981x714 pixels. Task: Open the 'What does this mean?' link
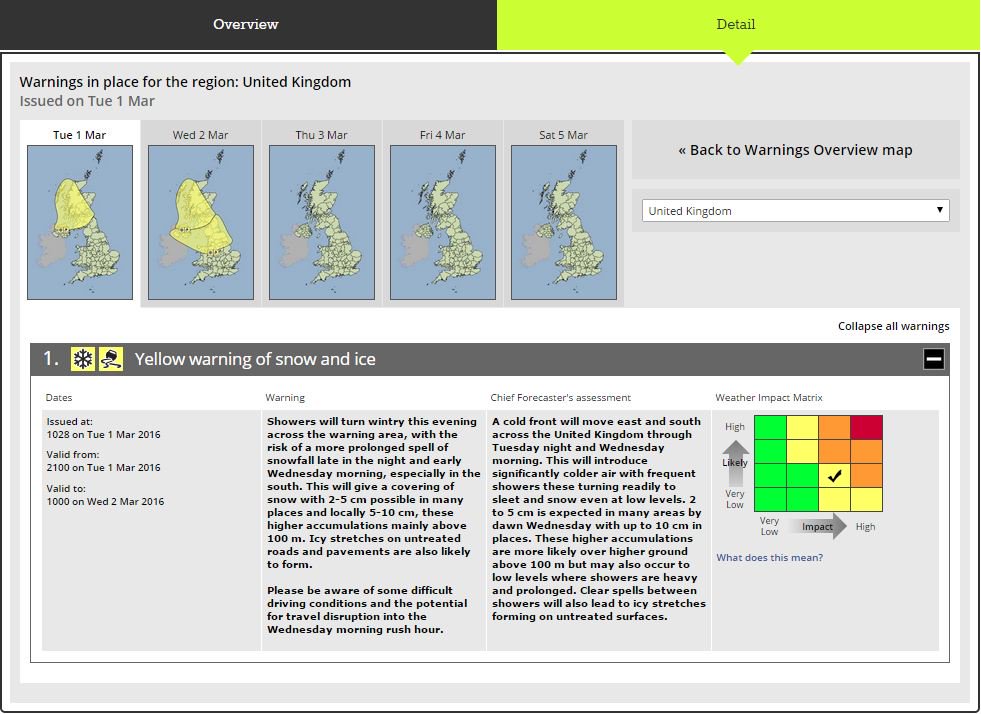pos(770,558)
